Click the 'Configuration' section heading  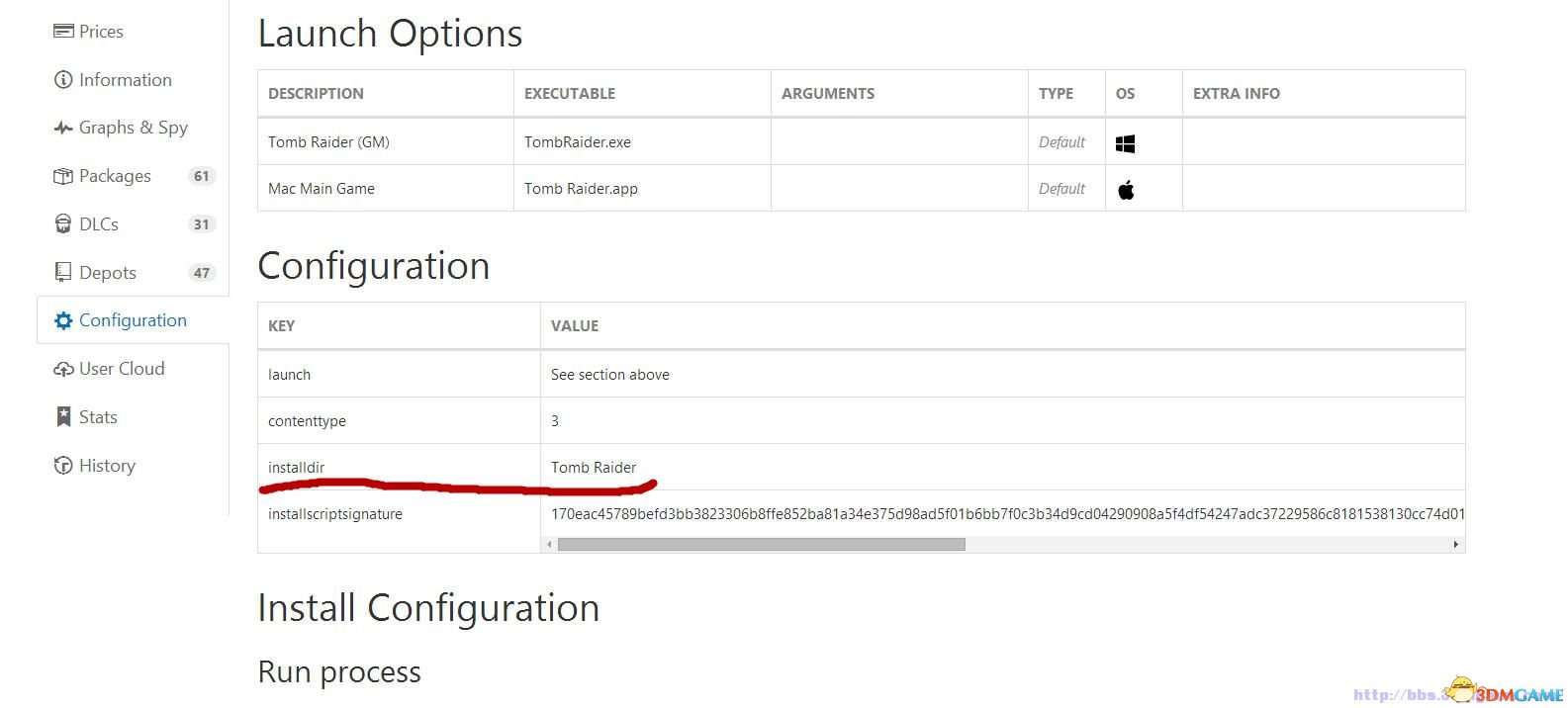tap(374, 266)
